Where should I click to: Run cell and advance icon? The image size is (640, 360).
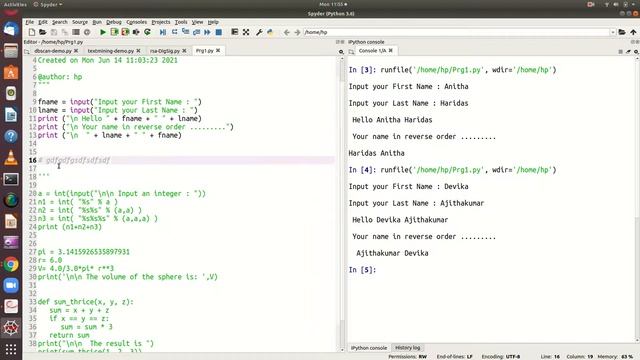click(x=125, y=32)
